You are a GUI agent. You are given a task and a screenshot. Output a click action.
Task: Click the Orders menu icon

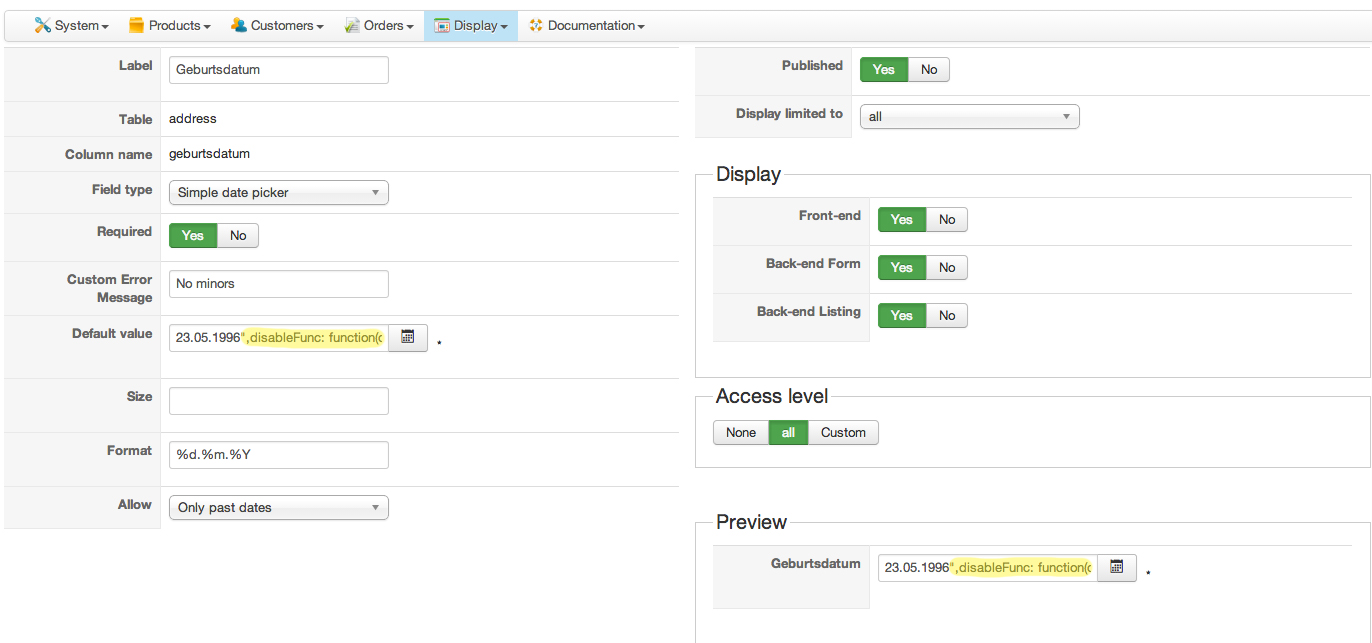(x=352, y=25)
